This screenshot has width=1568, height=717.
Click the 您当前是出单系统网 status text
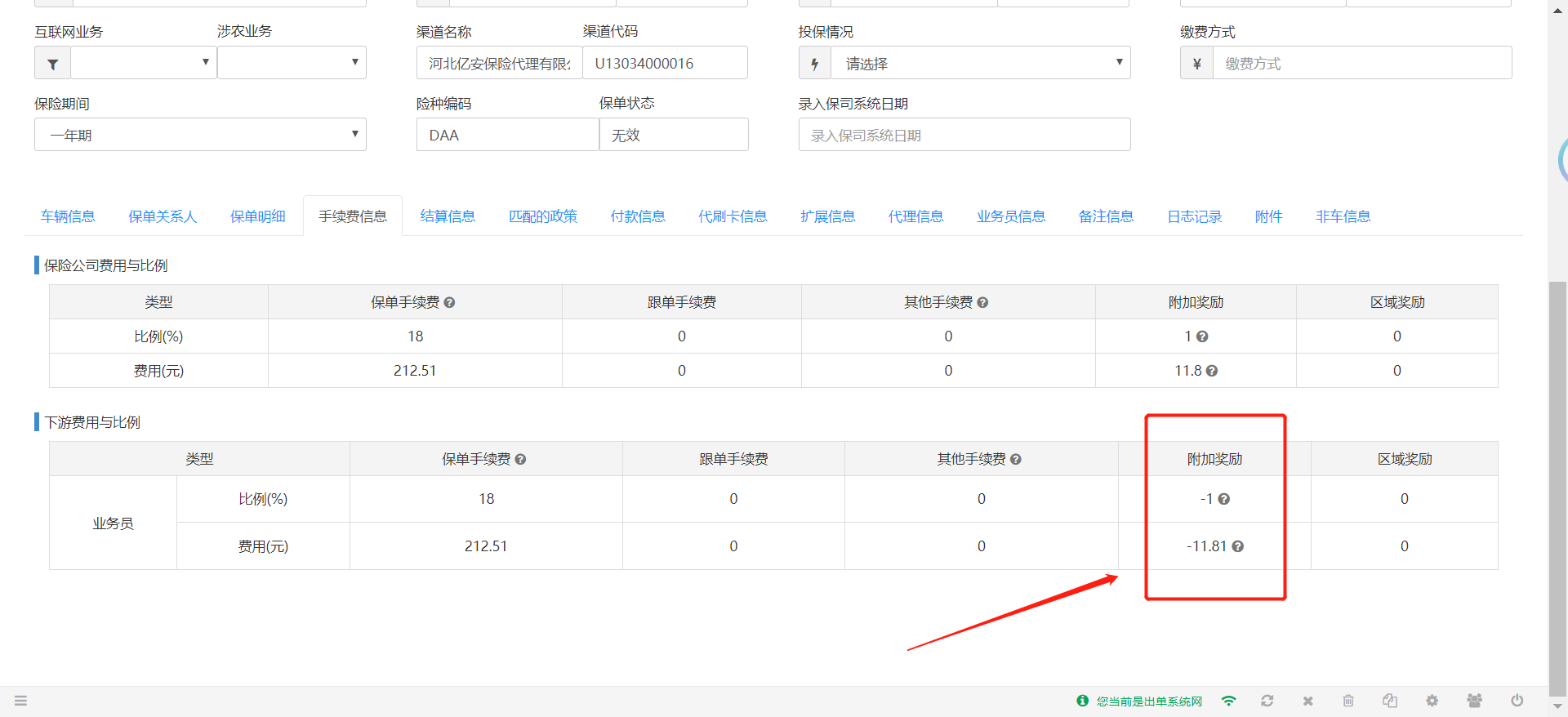tap(1149, 701)
